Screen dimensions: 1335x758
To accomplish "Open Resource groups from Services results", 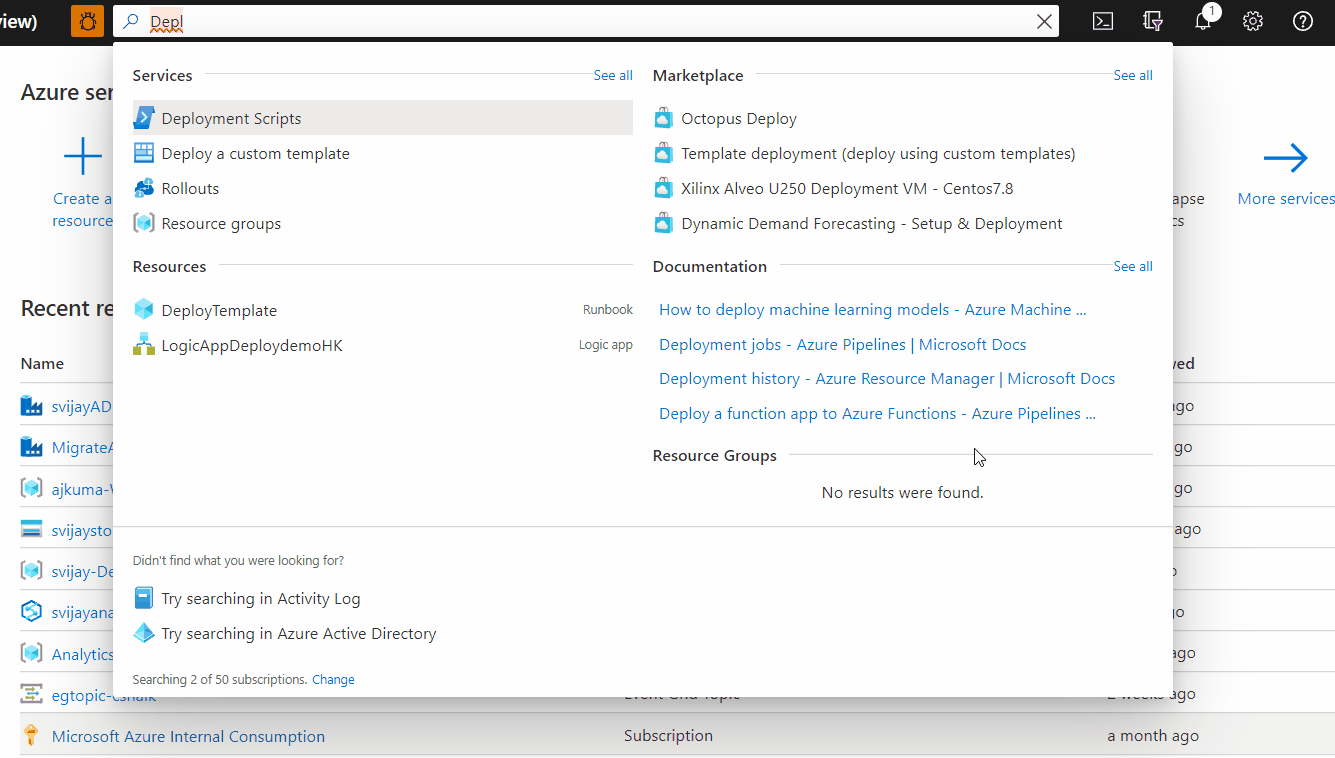I will (220, 223).
